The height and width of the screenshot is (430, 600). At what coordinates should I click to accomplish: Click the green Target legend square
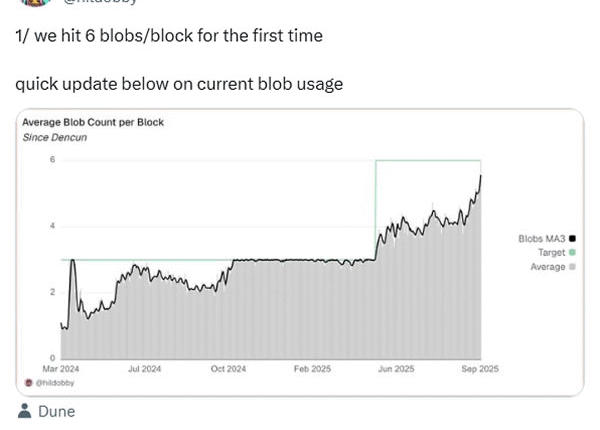(x=572, y=253)
